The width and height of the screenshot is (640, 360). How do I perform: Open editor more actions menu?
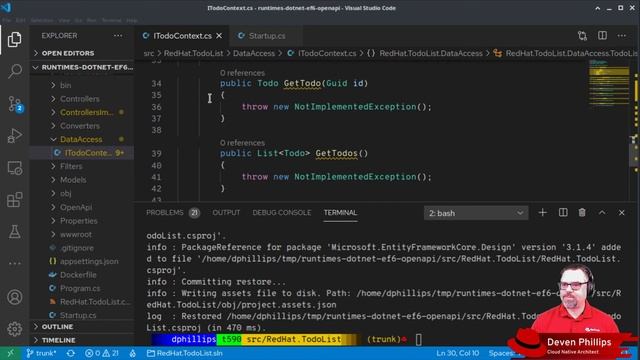coord(622,36)
